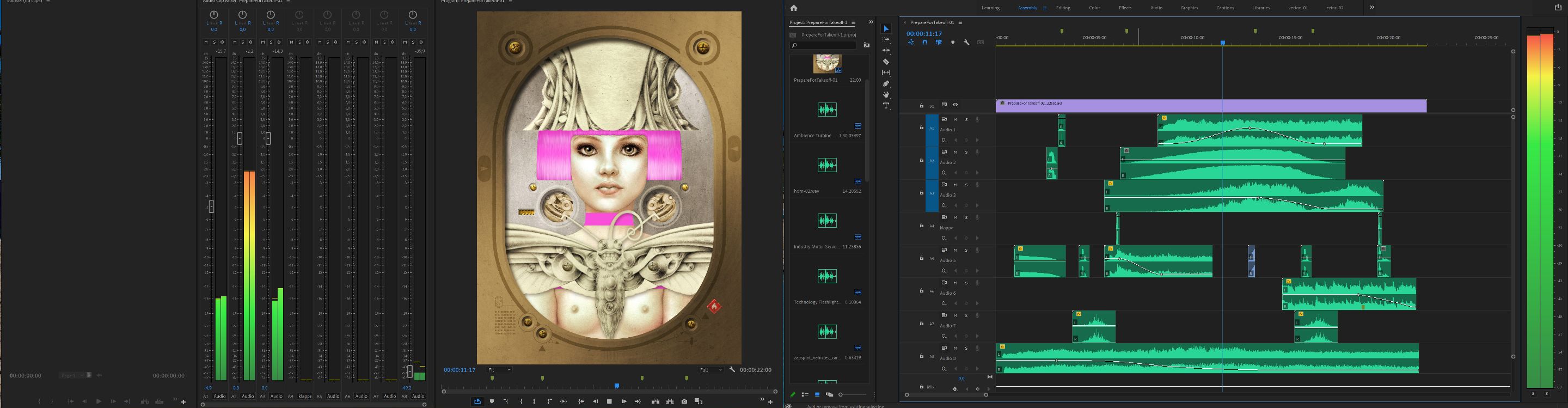1568x408 pixels.
Task: Click the A2 volume fader in clip mixer
Action: pos(239,138)
